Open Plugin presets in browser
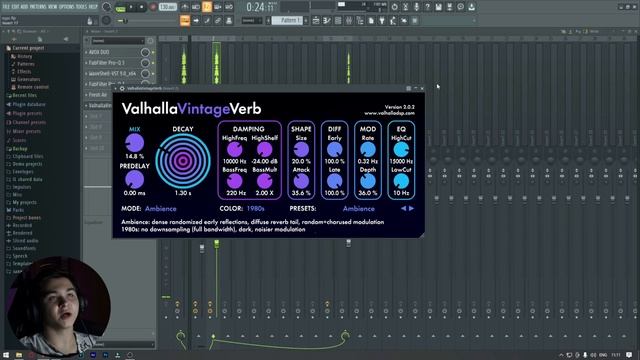The image size is (640, 360). (27, 113)
